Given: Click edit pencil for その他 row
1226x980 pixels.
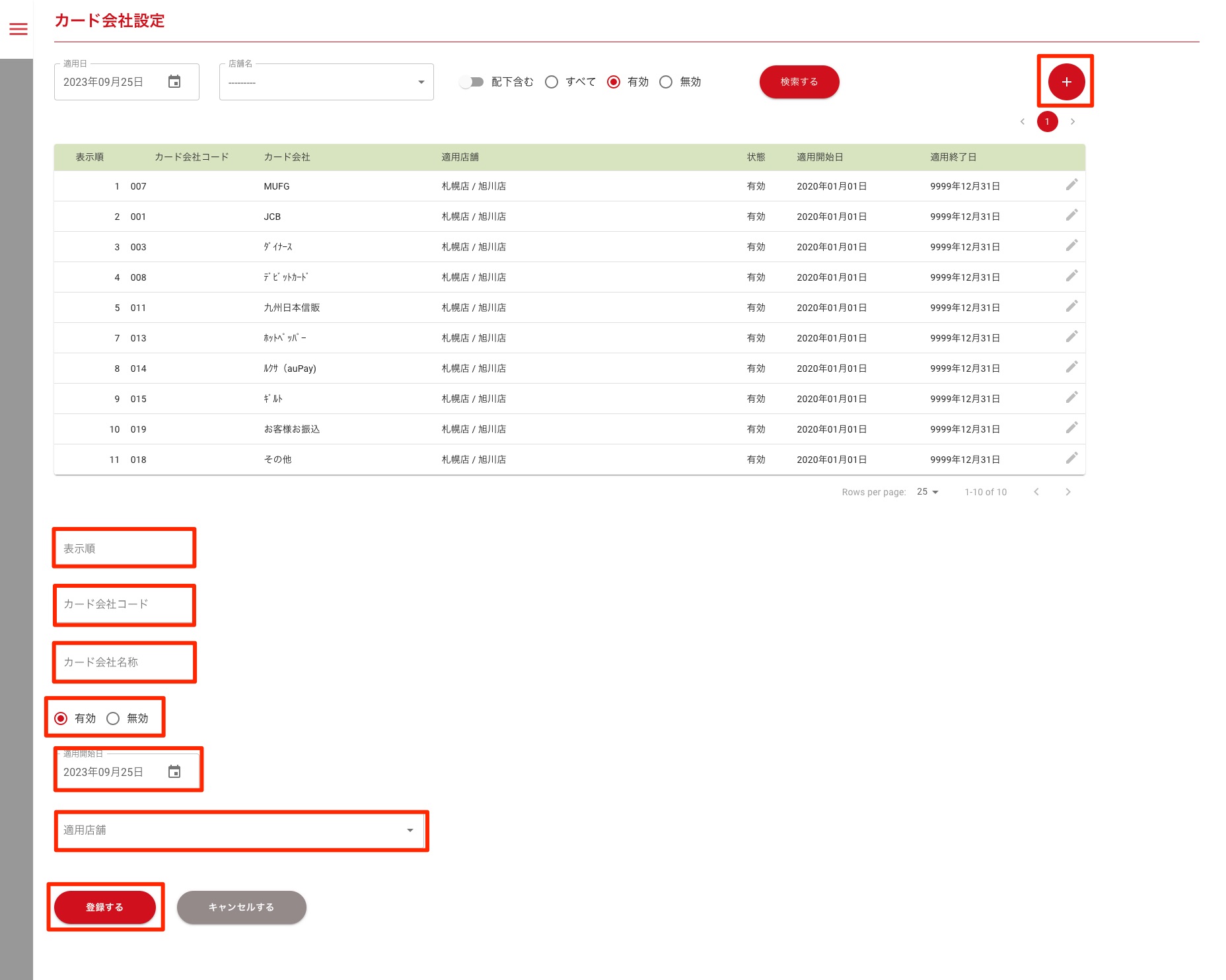Looking at the screenshot, I should (1071, 458).
